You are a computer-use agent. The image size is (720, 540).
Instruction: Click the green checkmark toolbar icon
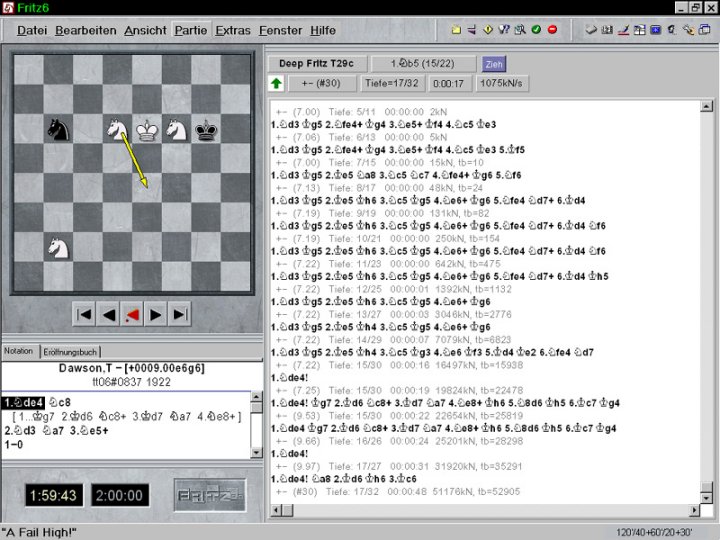536,30
